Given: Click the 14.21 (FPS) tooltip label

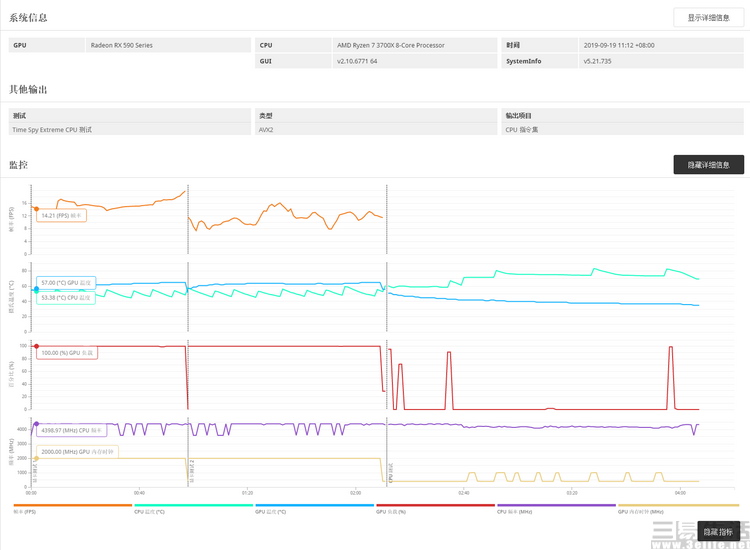Looking at the screenshot, I should [61, 216].
